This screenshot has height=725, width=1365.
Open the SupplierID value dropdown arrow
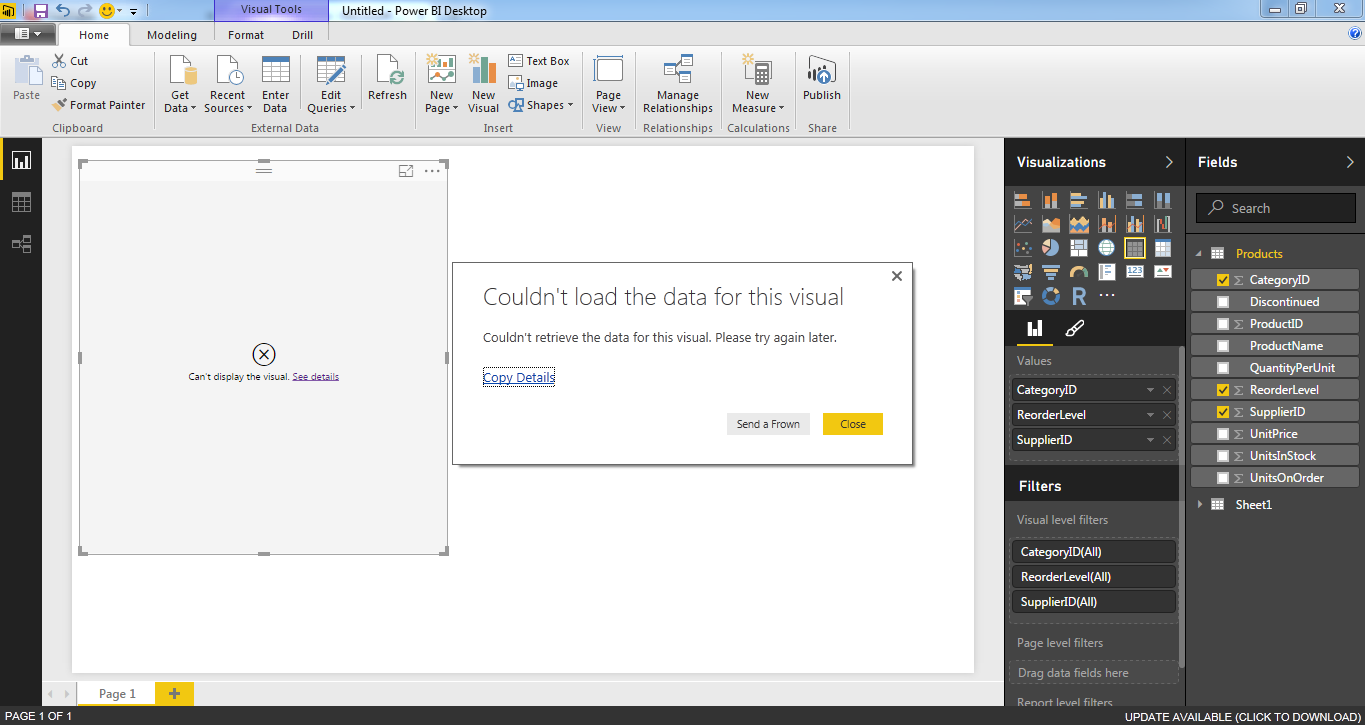[1151, 440]
